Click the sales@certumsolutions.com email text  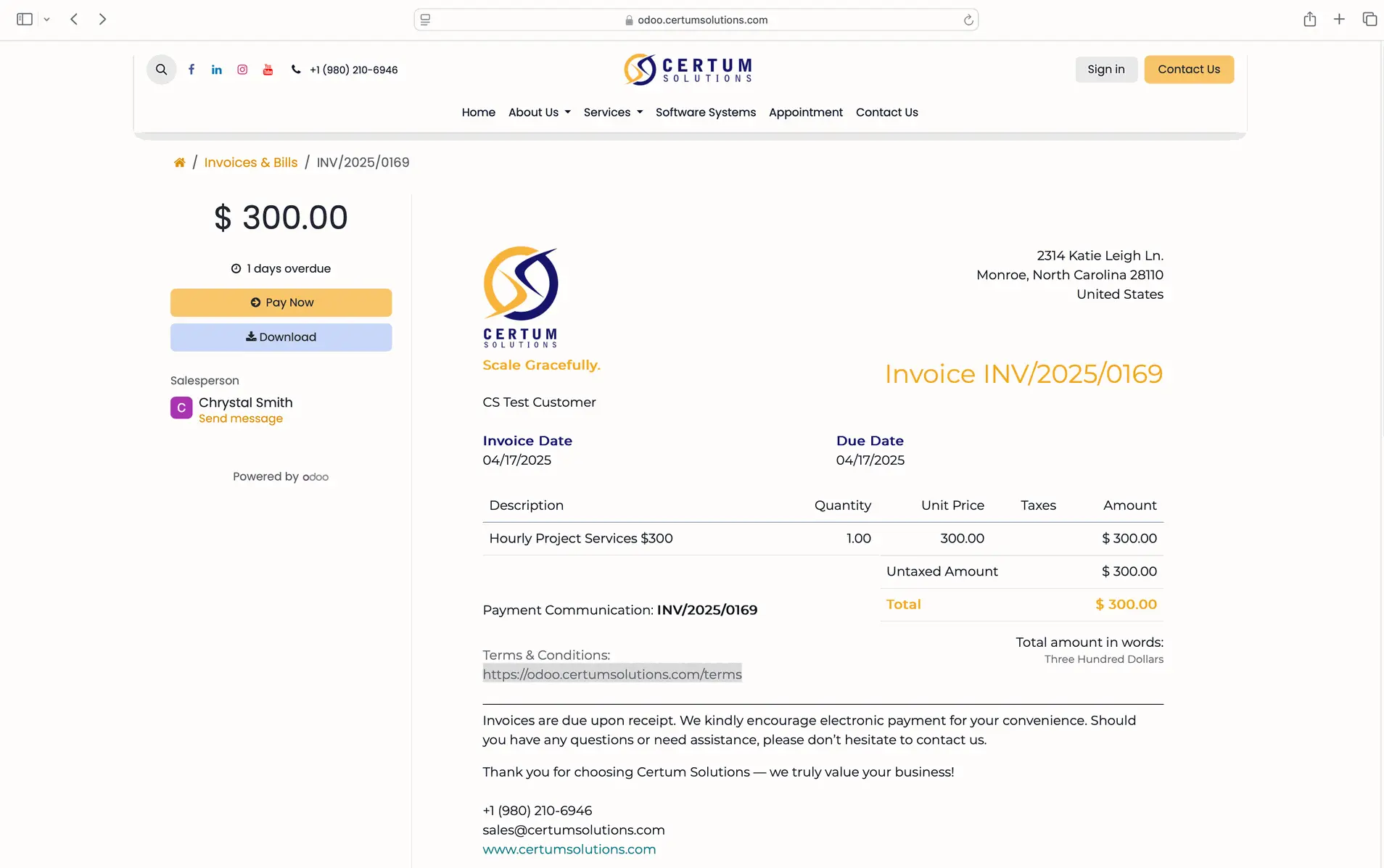tap(574, 830)
